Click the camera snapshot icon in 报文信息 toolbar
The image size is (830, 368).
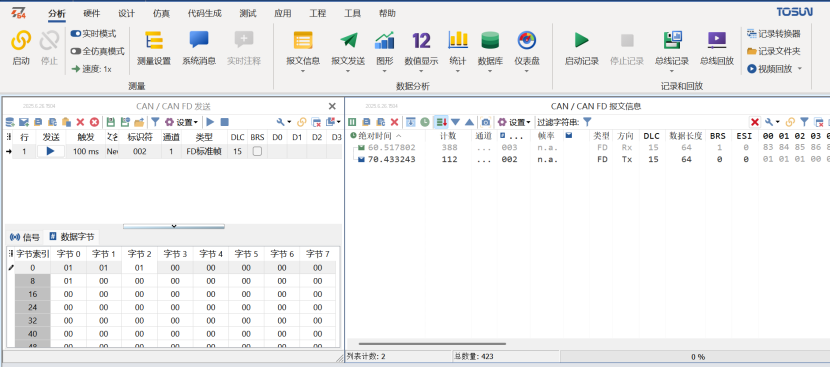(x=486, y=122)
